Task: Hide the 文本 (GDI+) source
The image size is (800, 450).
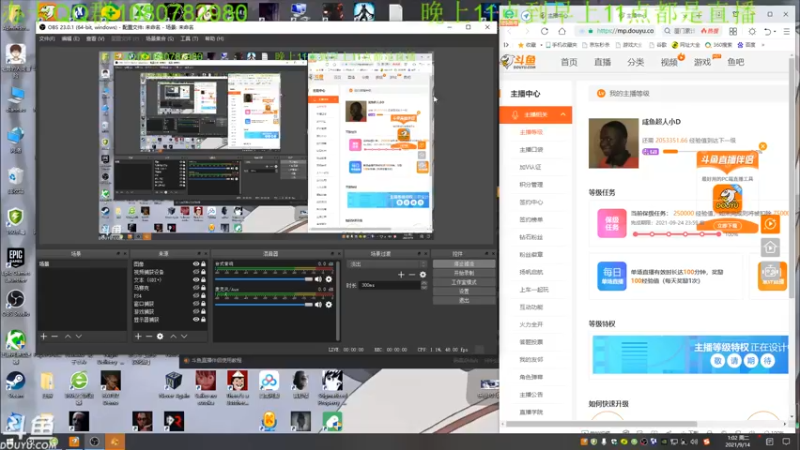Action: [196, 280]
